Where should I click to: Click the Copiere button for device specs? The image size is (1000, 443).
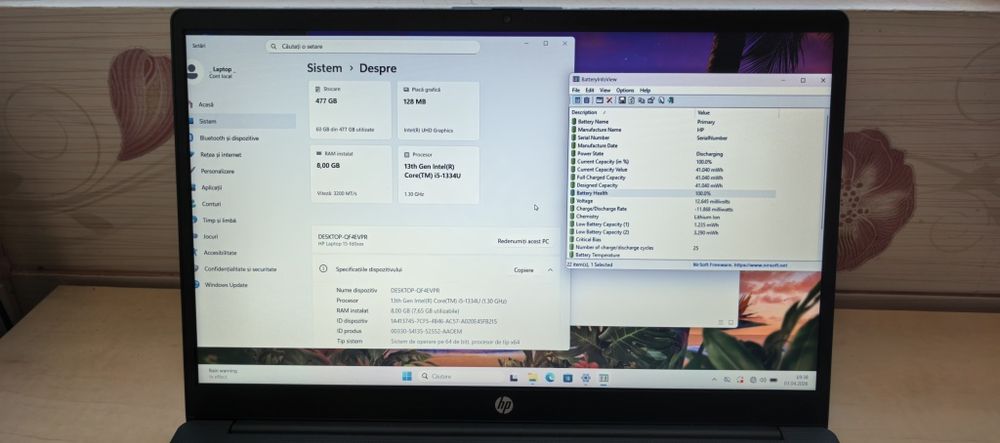pos(524,270)
